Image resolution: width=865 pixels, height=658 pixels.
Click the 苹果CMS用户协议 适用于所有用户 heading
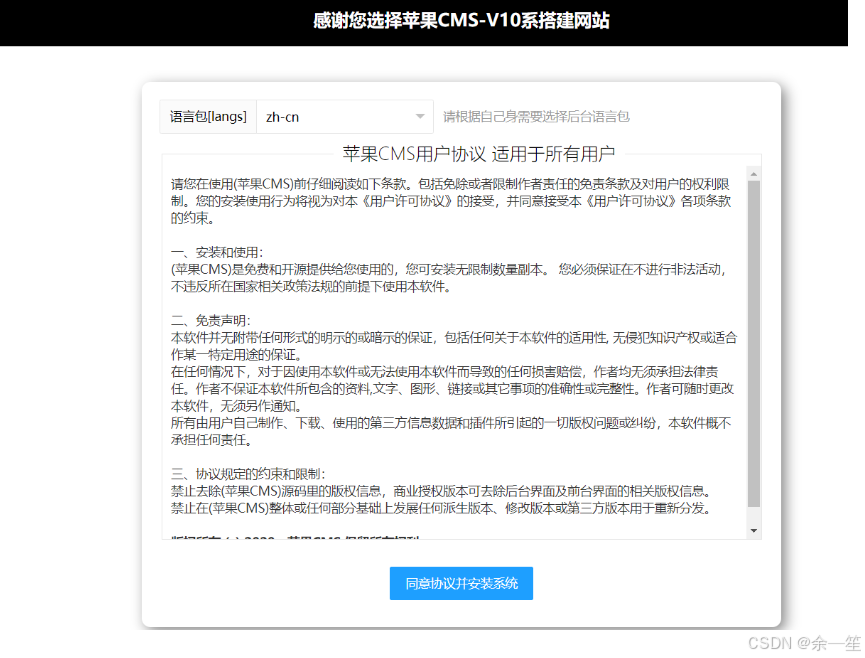[478, 154]
